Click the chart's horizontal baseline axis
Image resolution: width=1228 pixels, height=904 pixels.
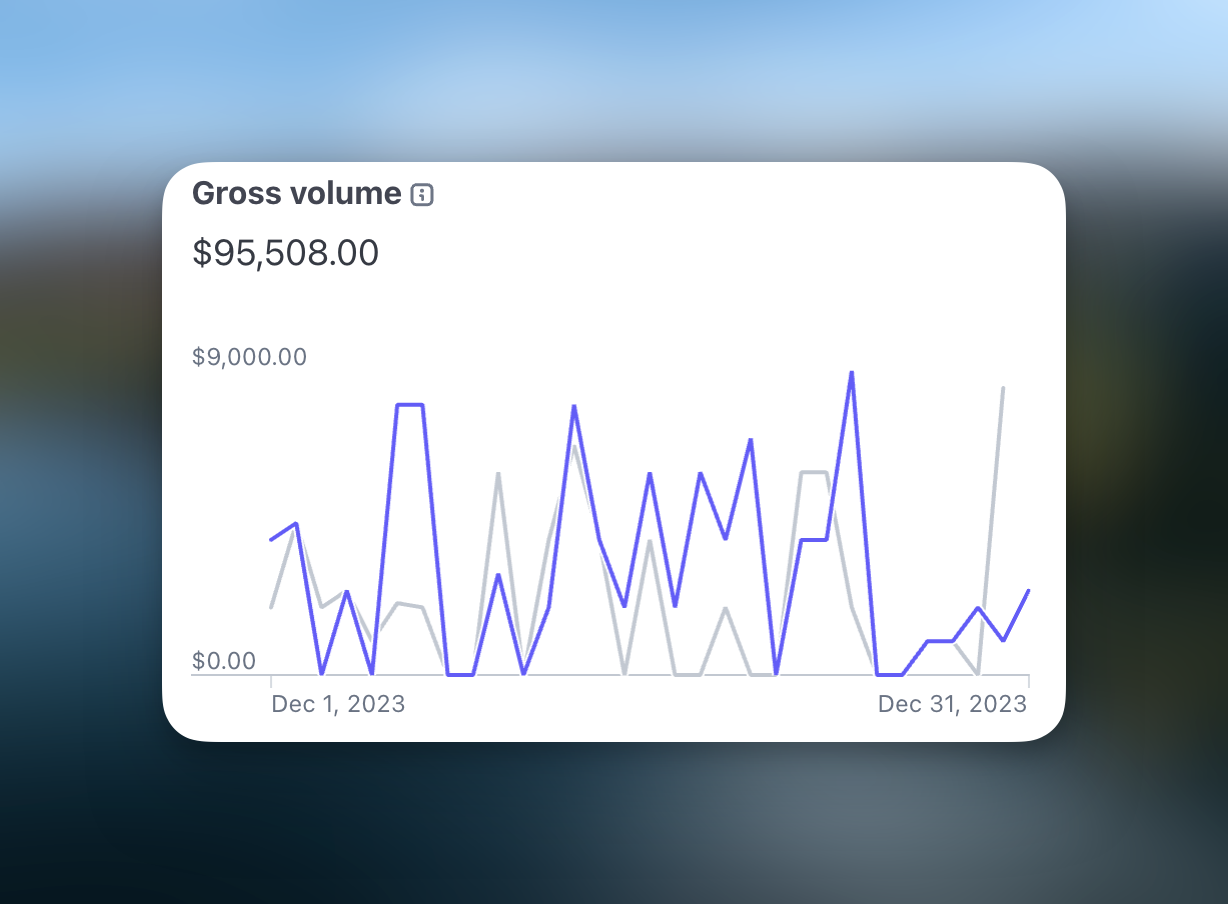tap(610, 675)
